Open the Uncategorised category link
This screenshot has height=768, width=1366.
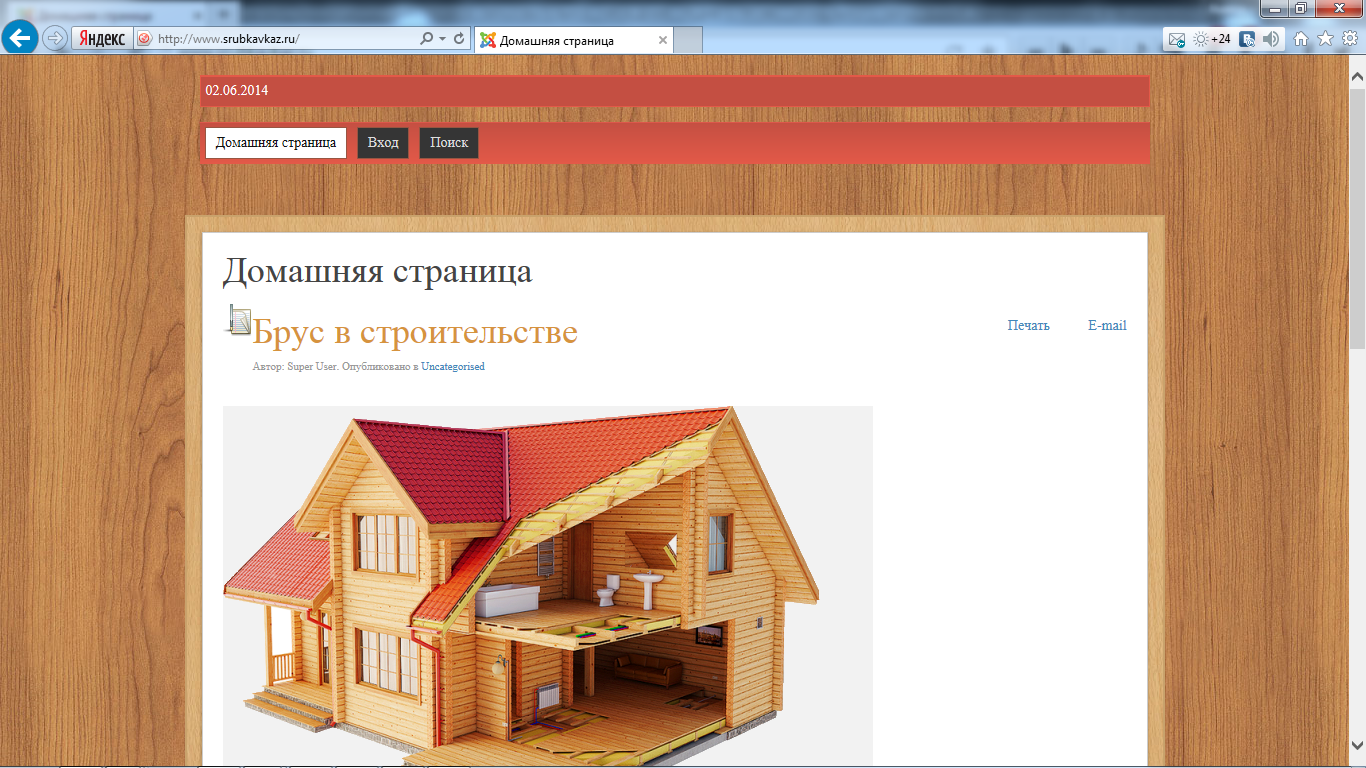pos(453,367)
